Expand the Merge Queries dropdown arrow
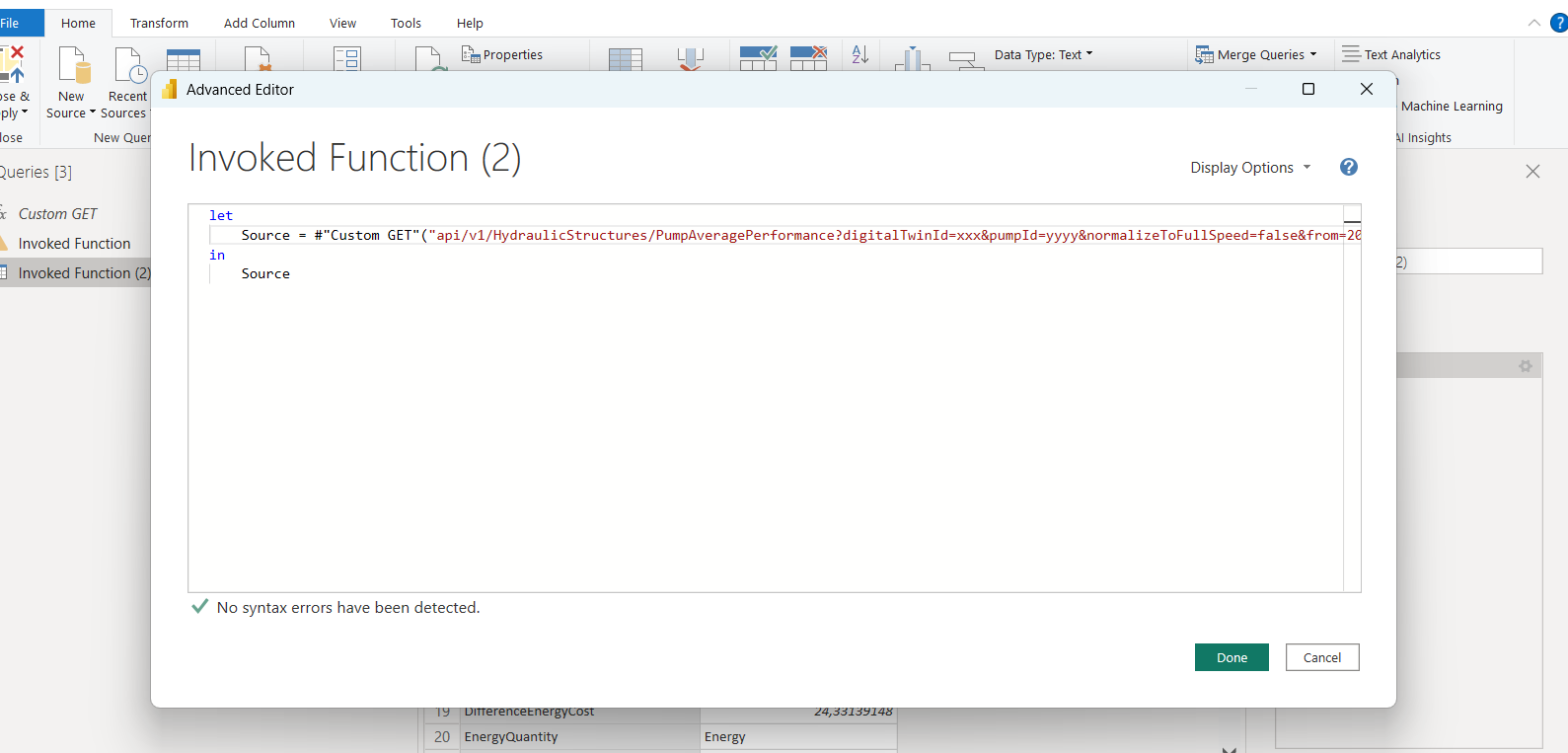The image size is (1568, 753). click(1313, 54)
